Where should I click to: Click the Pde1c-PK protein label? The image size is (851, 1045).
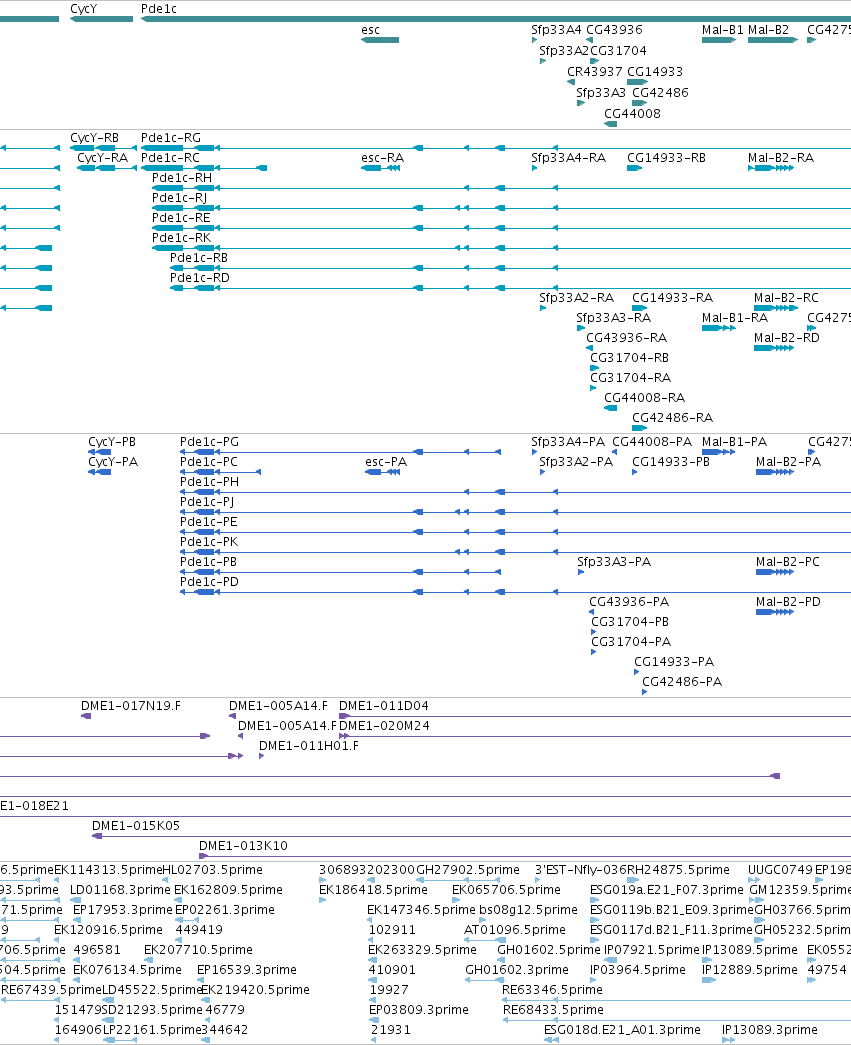click(x=209, y=542)
